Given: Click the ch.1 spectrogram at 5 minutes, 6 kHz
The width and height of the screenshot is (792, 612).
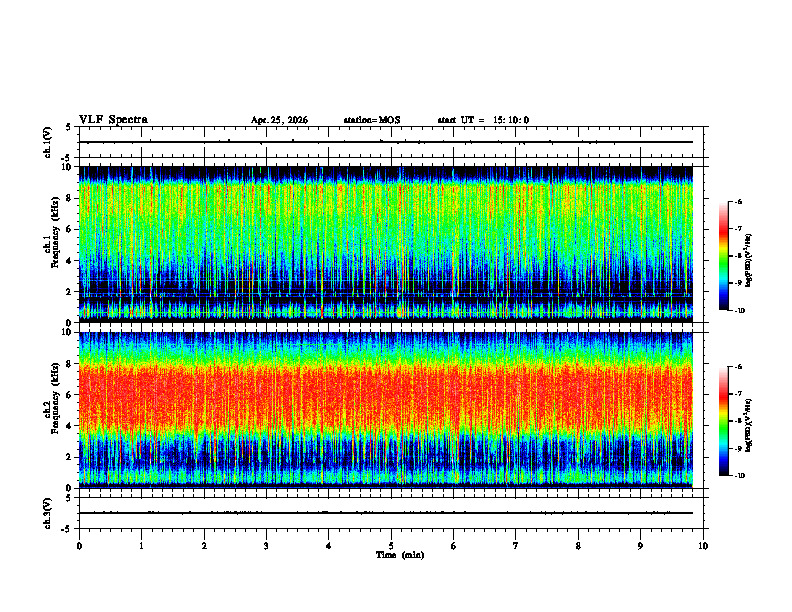Looking at the screenshot, I should point(391,229).
